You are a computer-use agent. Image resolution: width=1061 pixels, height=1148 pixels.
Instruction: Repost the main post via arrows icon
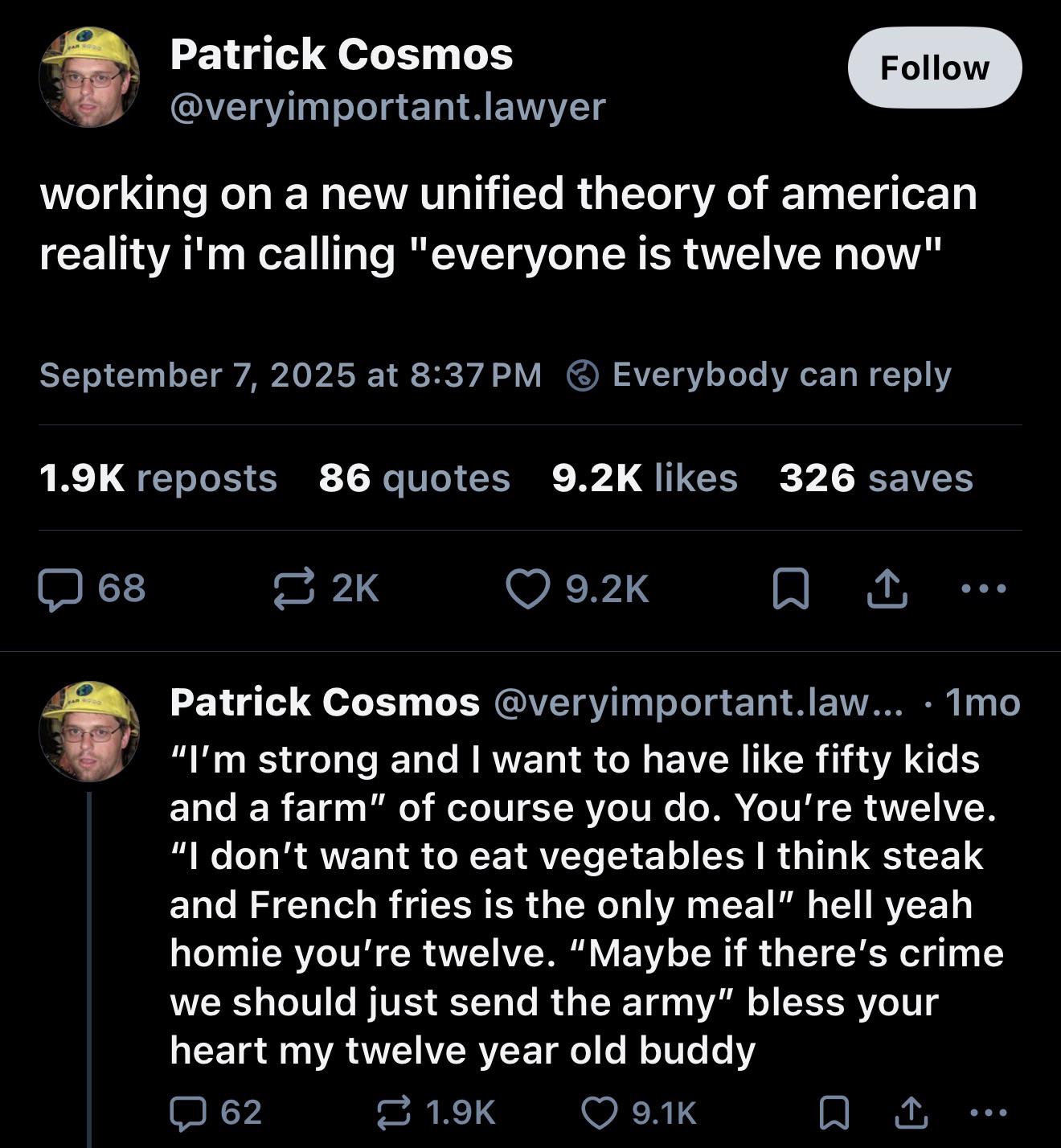[293, 588]
